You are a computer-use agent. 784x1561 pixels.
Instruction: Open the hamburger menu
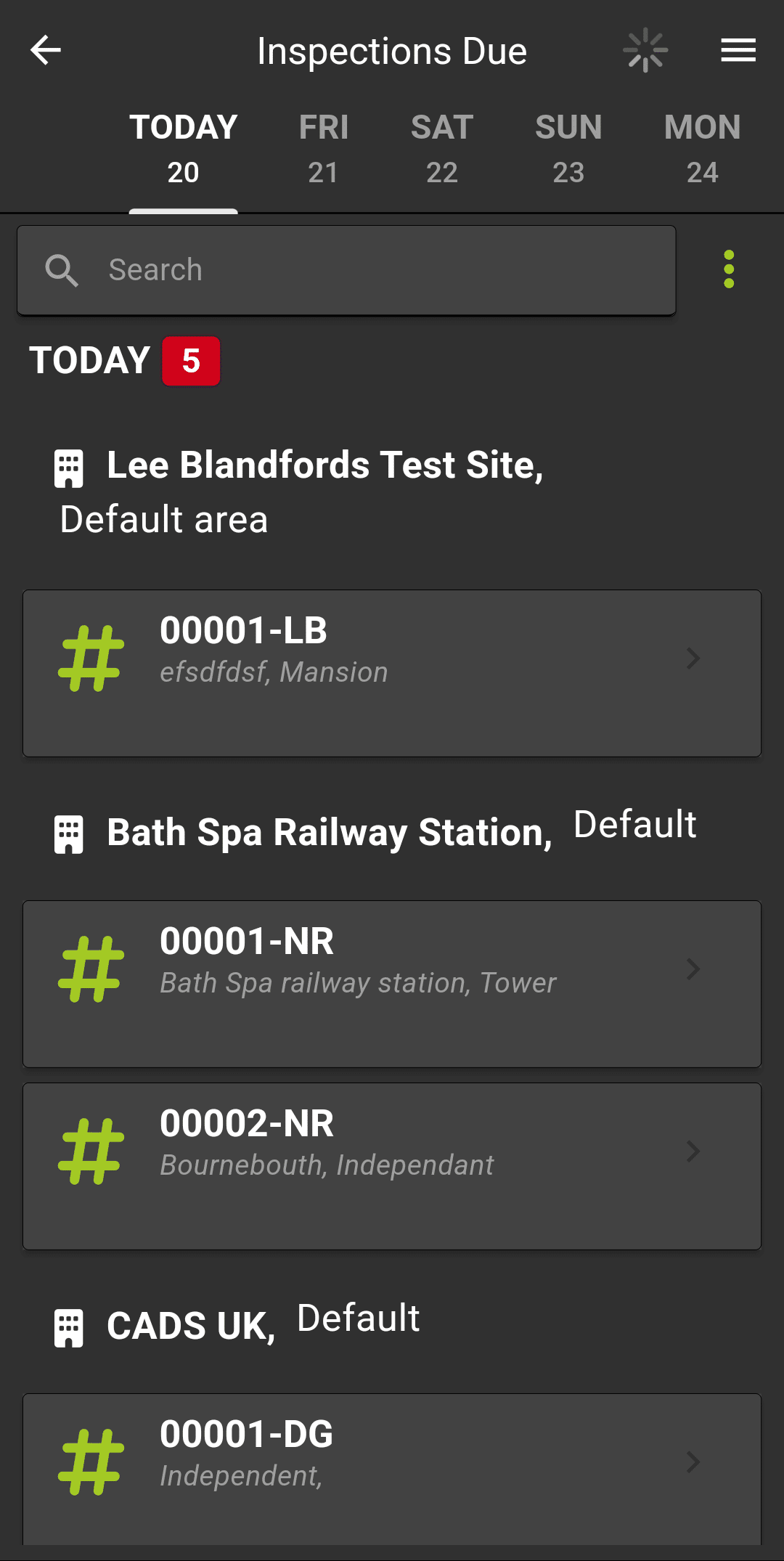coord(738,50)
